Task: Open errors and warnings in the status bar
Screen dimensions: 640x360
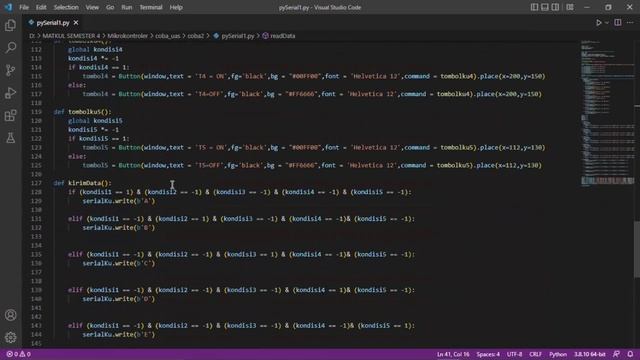Action: [18, 354]
